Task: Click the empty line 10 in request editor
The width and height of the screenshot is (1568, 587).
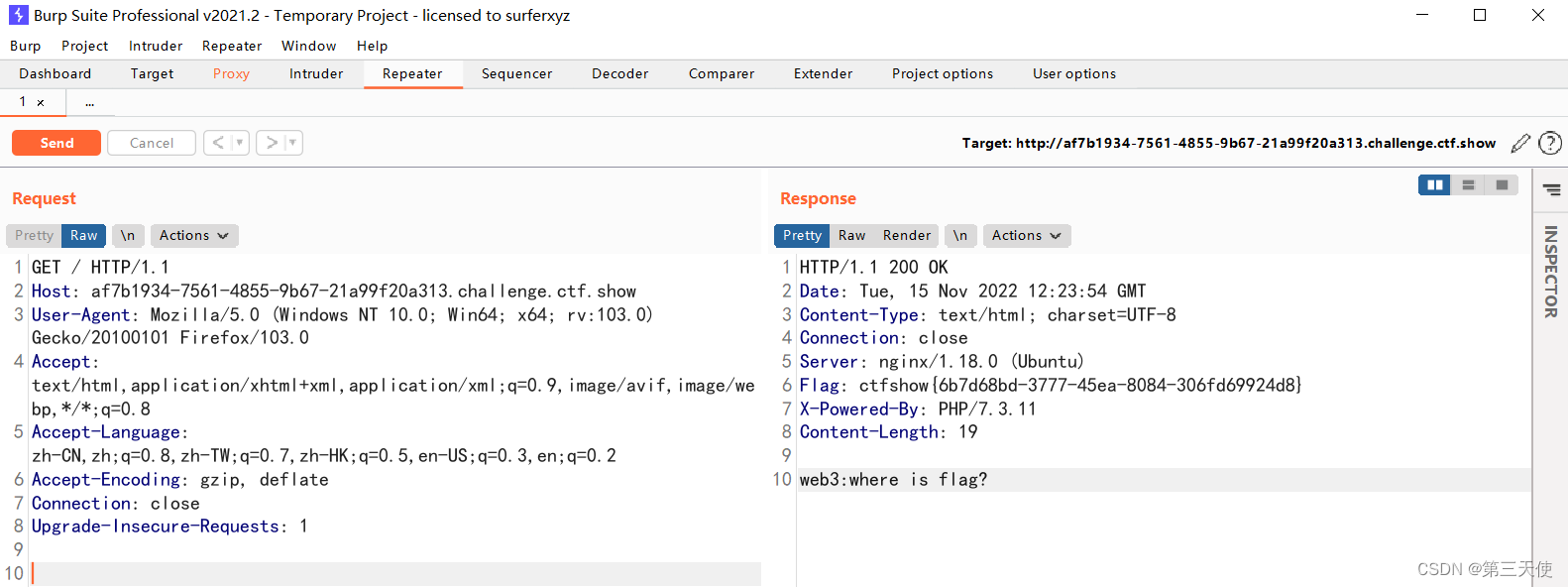Action: (396, 573)
